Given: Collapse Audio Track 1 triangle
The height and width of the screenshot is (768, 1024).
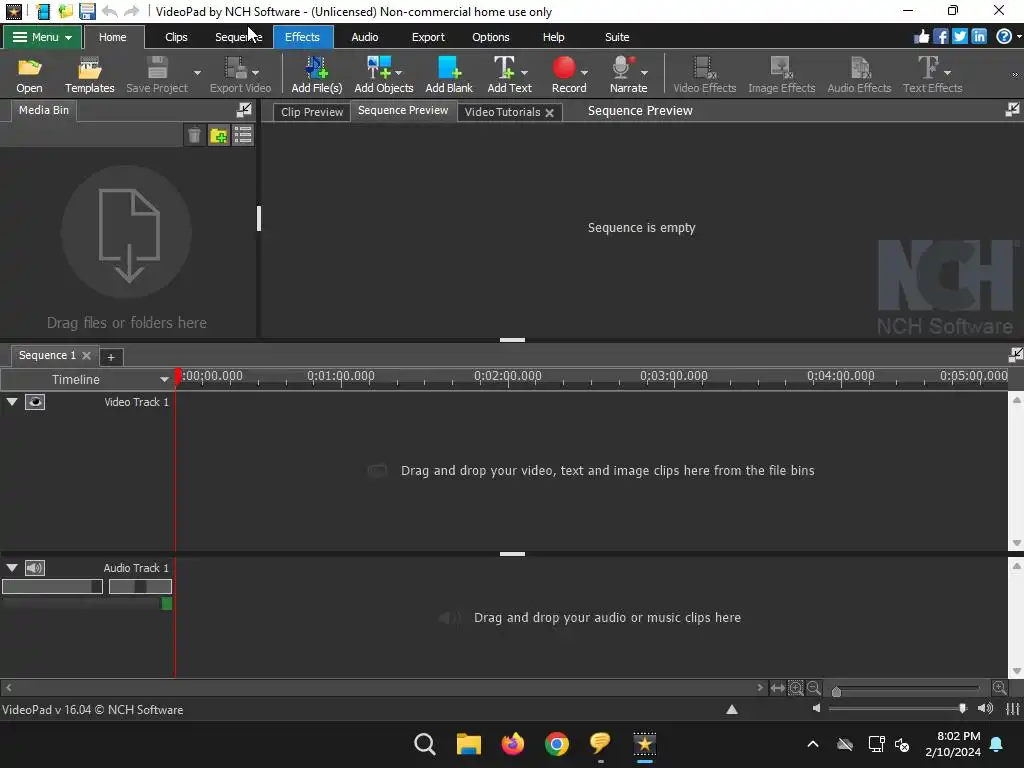Looking at the screenshot, I should pos(12,568).
